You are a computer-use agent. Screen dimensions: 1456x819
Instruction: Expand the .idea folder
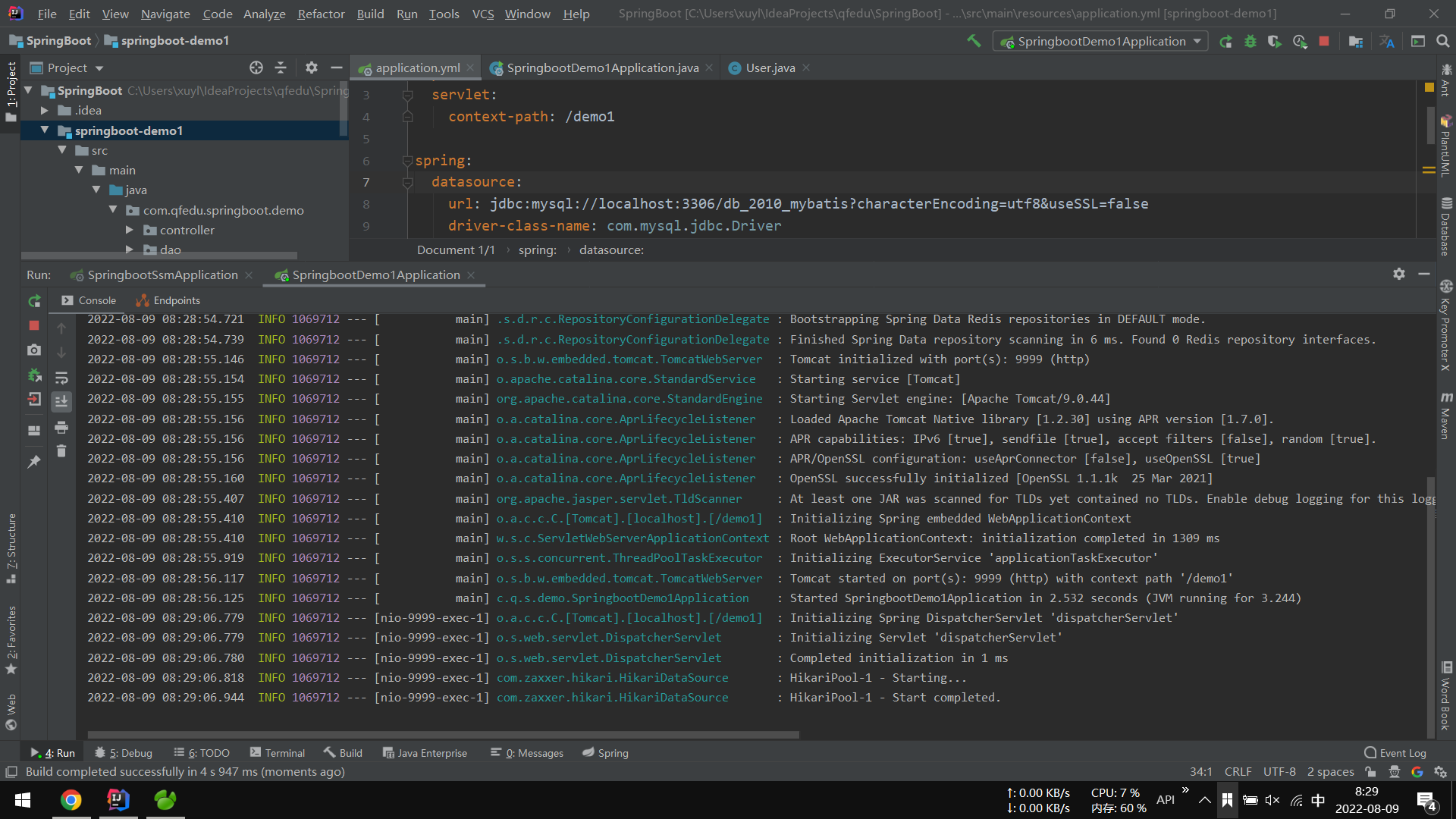[45, 111]
